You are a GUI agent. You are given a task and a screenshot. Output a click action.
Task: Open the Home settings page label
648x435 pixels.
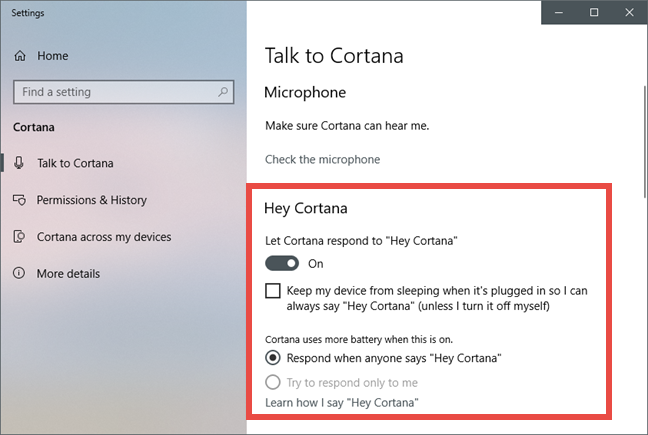click(52, 56)
